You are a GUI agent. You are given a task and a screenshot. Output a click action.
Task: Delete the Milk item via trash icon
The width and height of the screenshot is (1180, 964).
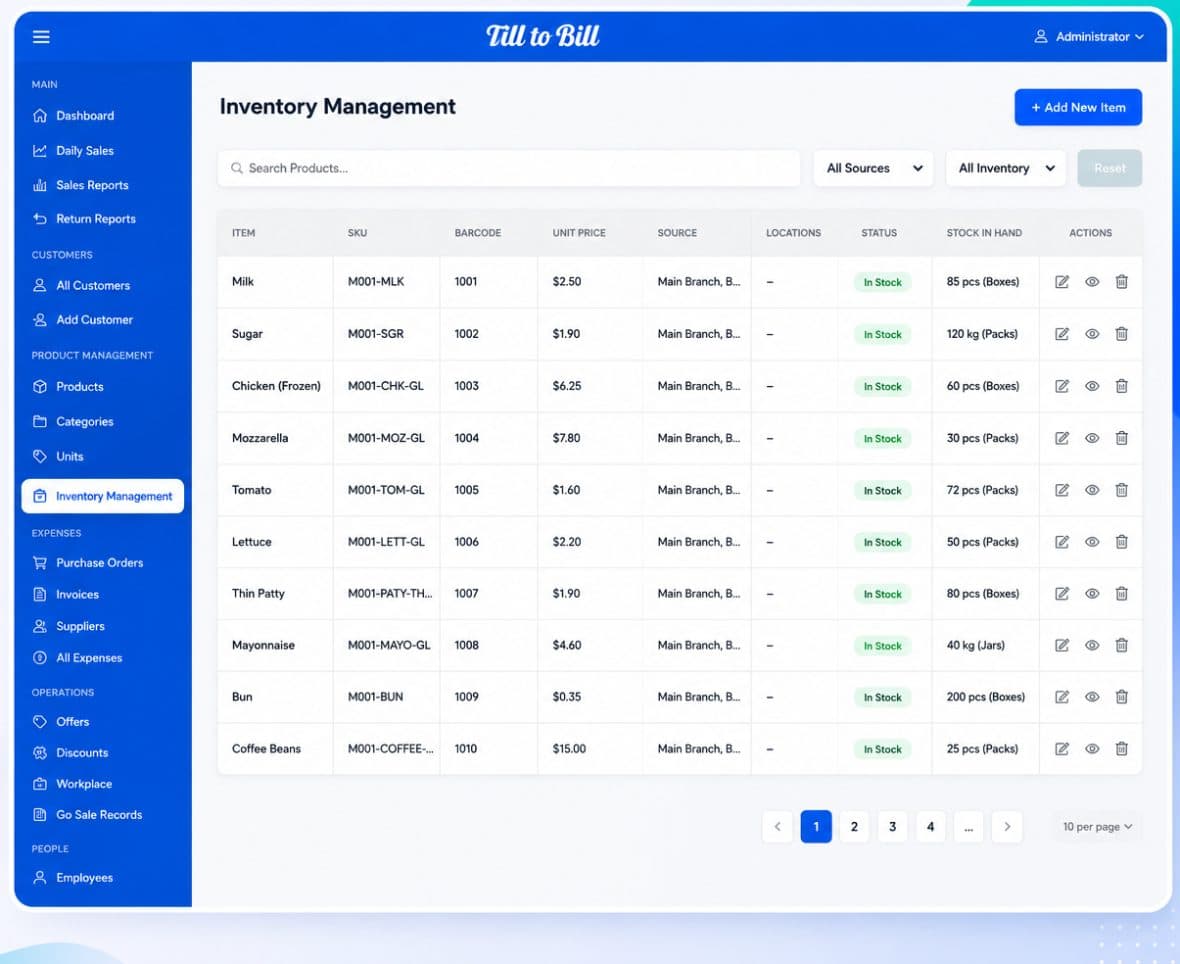[1121, 281]
